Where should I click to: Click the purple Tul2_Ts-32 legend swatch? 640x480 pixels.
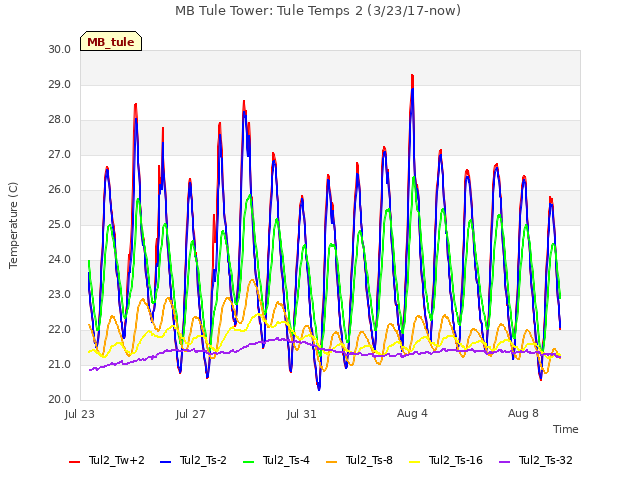click(x=504, y=462)
